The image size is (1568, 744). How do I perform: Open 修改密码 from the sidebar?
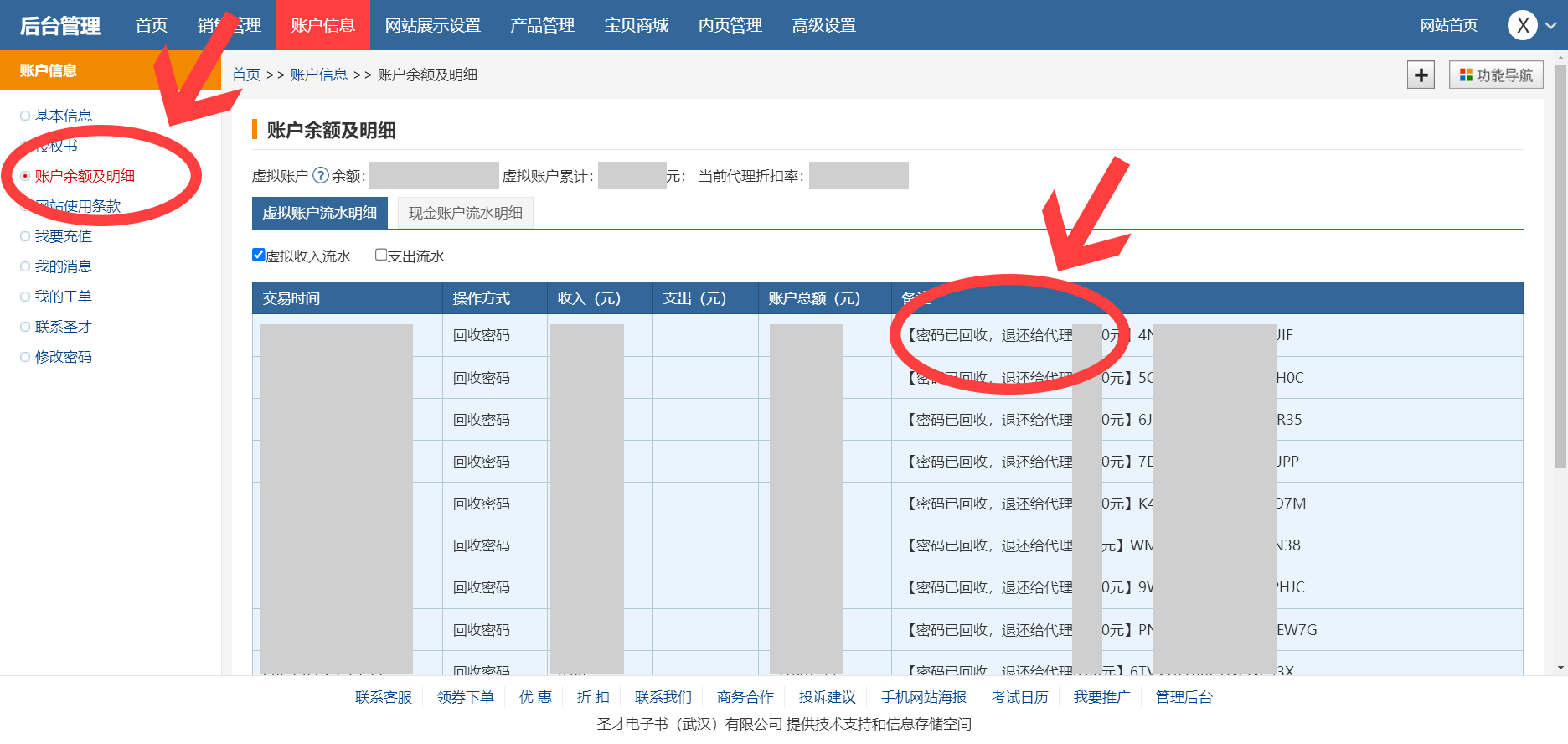(x=64, y=357)
